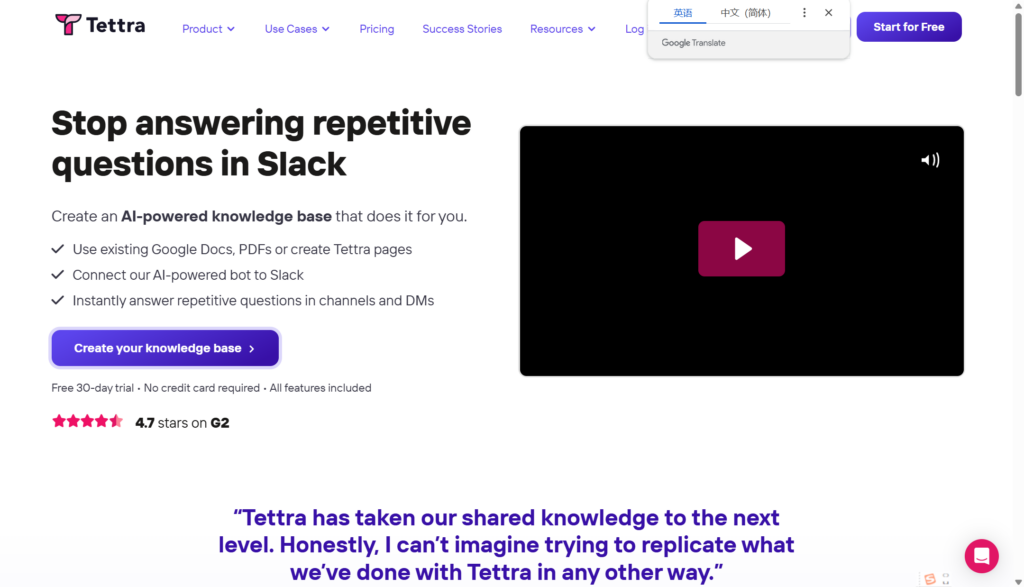Open the pink chat widget bubble
This screenshot has height=587, width=1024.
point(981,556)
